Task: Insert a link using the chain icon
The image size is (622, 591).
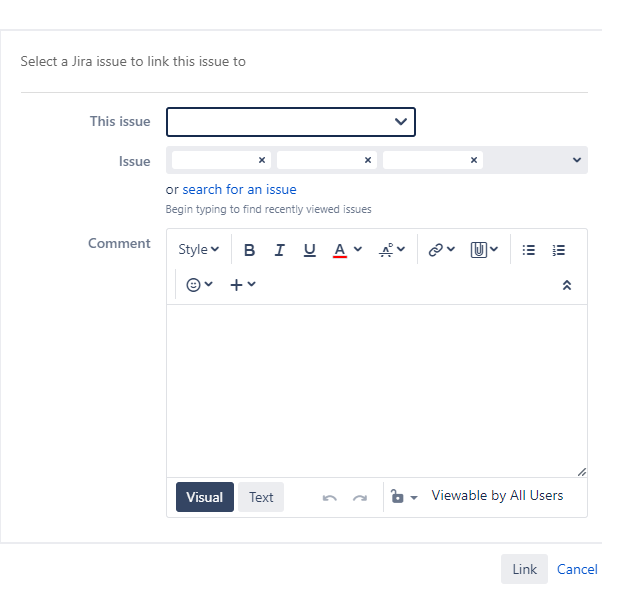Action: pyautogui.click(x=435, y=250)
